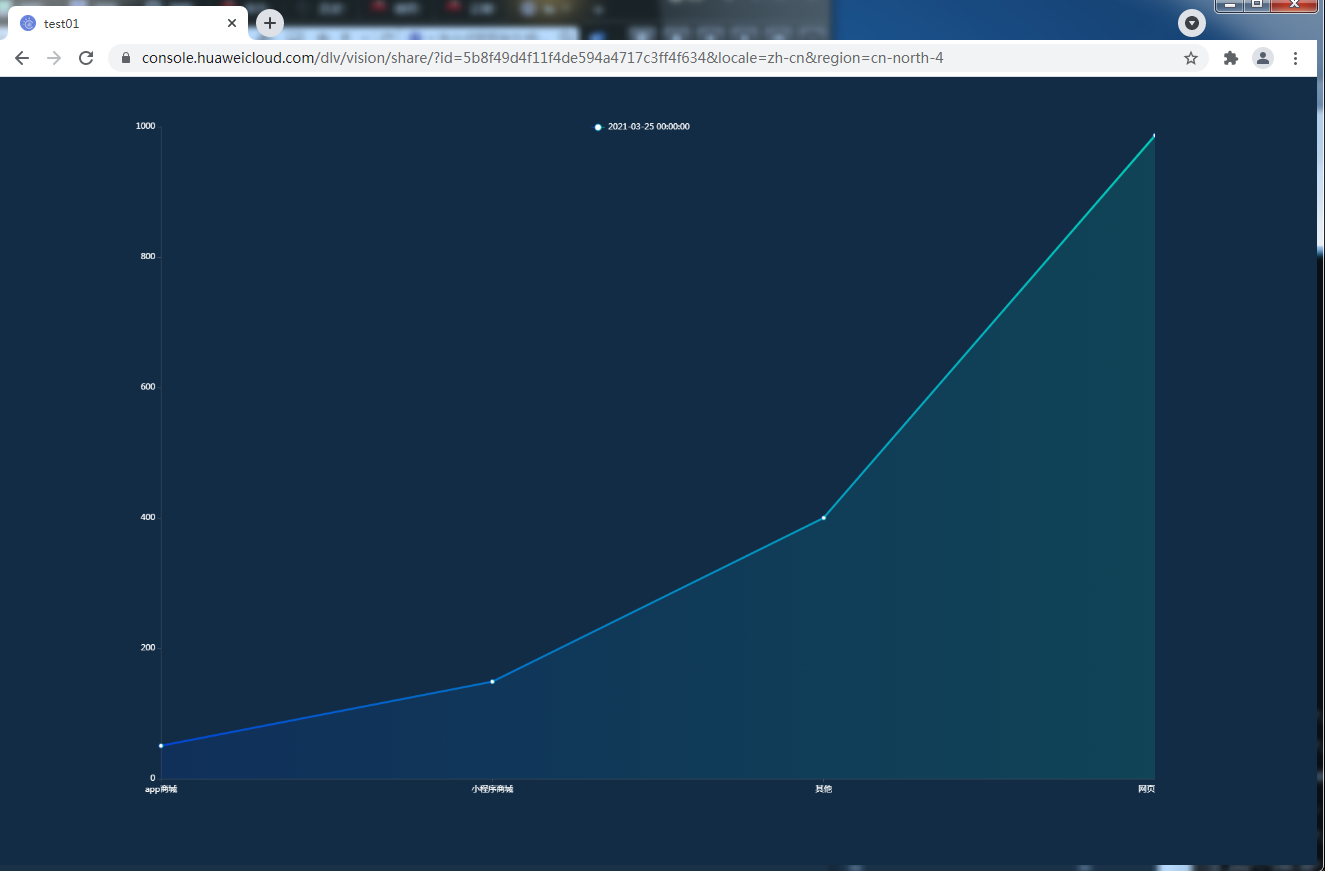The width and height of the screenshot is (1325, 871).
Task: Click the 200 y-axis label
Action: (148, 647)
